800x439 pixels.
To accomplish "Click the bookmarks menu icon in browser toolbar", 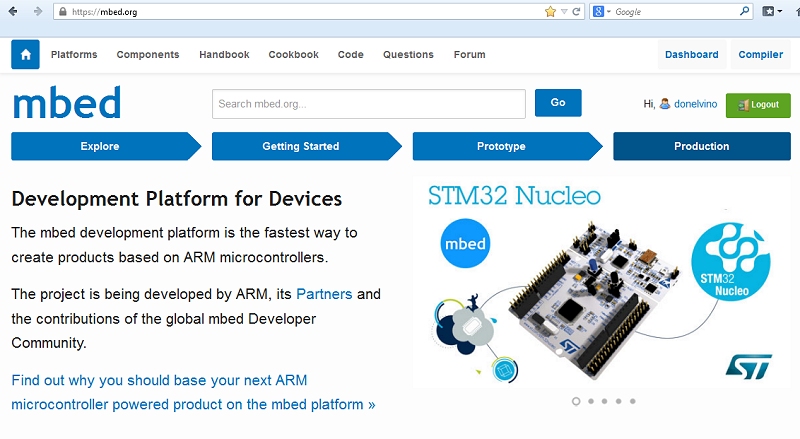I will coord(771,12).
